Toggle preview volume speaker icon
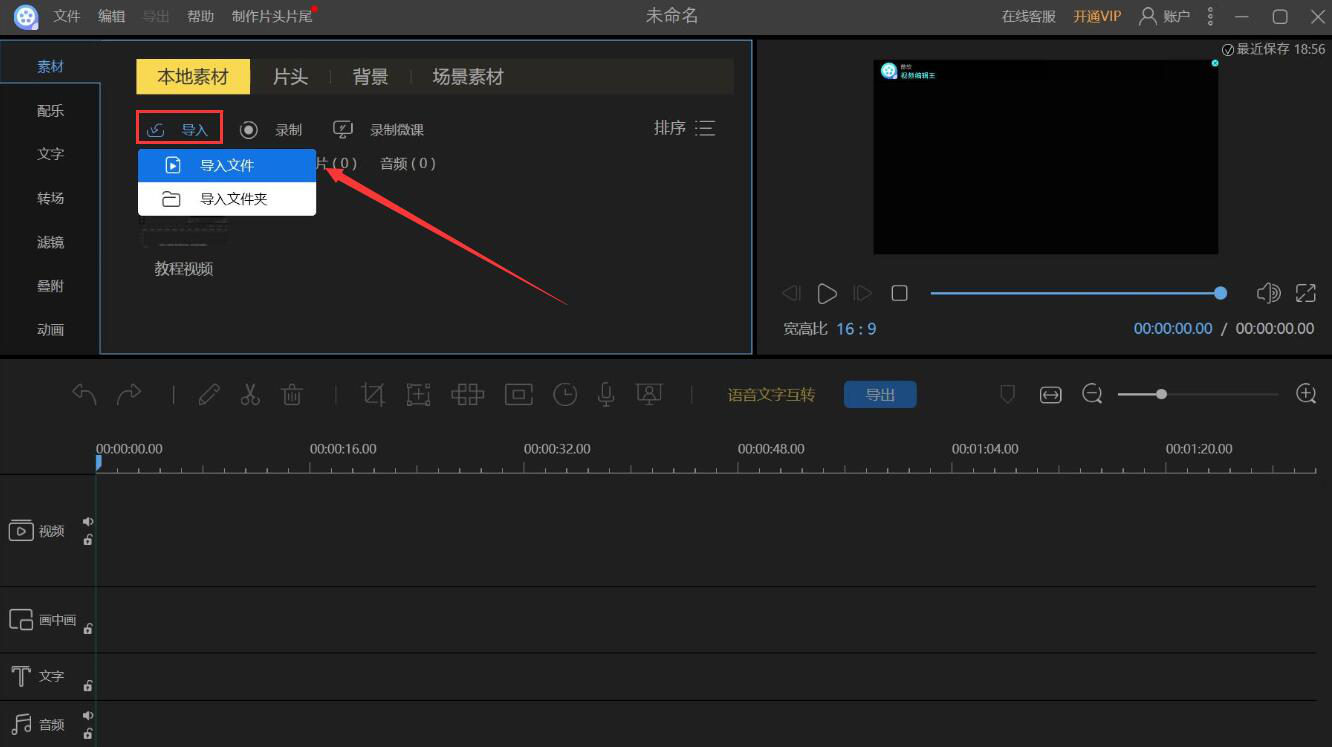1332x747 pixels. [x=1268, y=293]
